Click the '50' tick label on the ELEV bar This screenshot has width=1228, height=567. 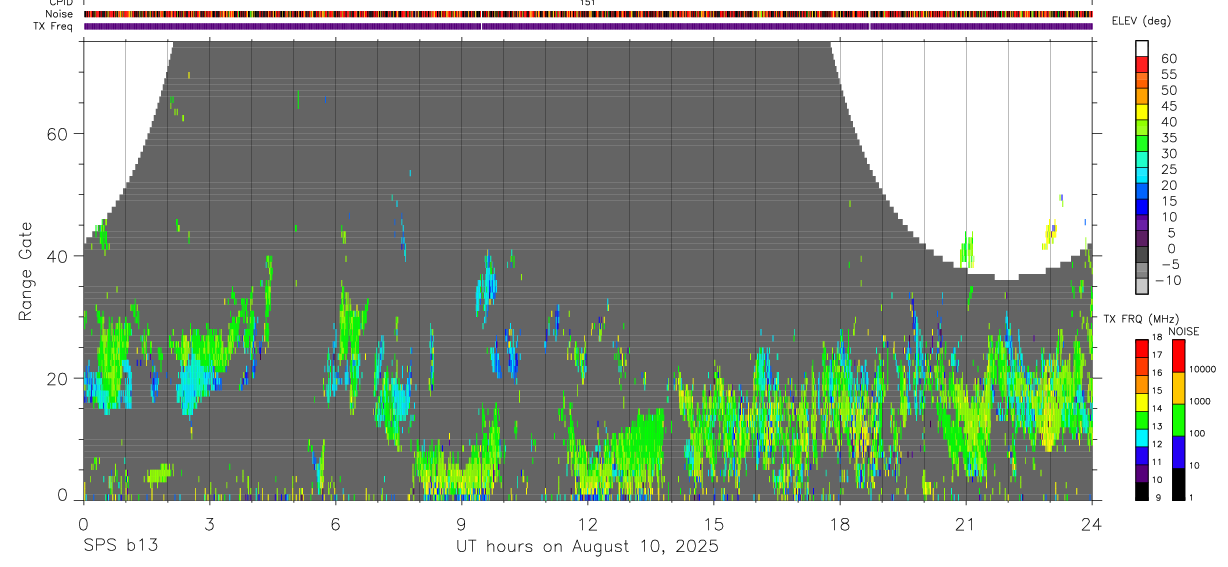click(x=1169, y=91)
